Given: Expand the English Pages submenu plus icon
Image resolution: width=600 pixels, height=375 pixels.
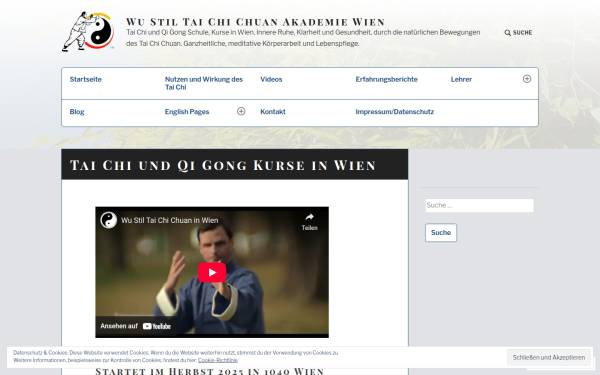Looking at the screenshot, I should pyautogui.click(x=241, y=111).
